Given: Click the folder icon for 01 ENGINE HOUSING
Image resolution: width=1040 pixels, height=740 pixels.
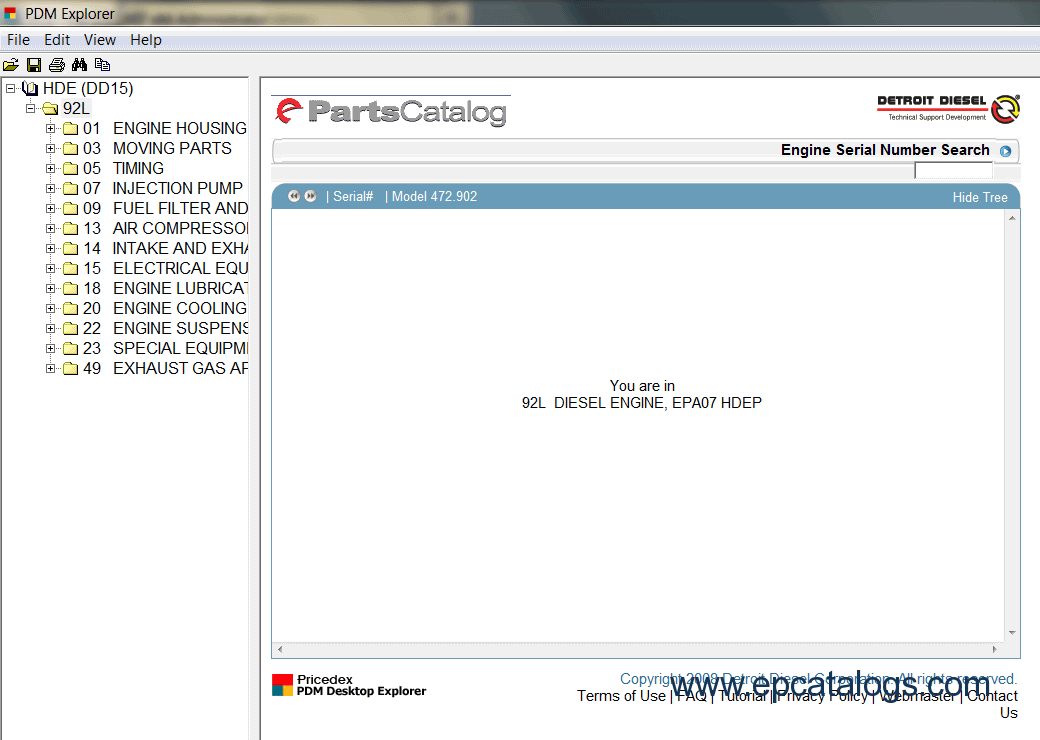Looking at the screenshot, I should (x=70, y=129).
